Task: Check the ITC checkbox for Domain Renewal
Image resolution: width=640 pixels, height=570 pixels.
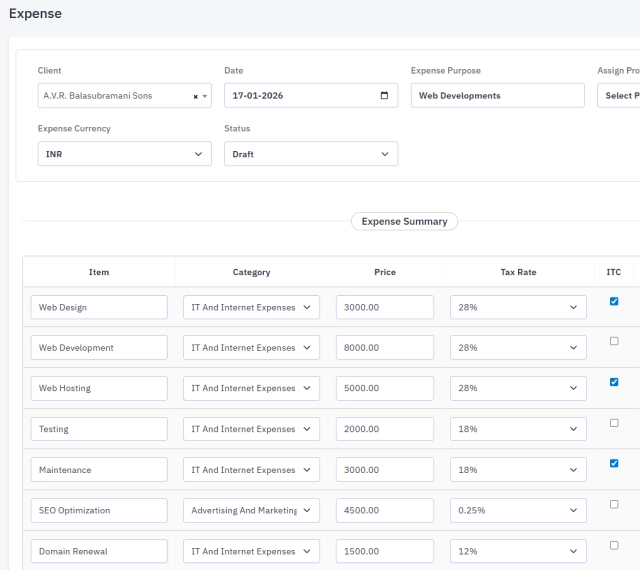Action: pos(614,545)
